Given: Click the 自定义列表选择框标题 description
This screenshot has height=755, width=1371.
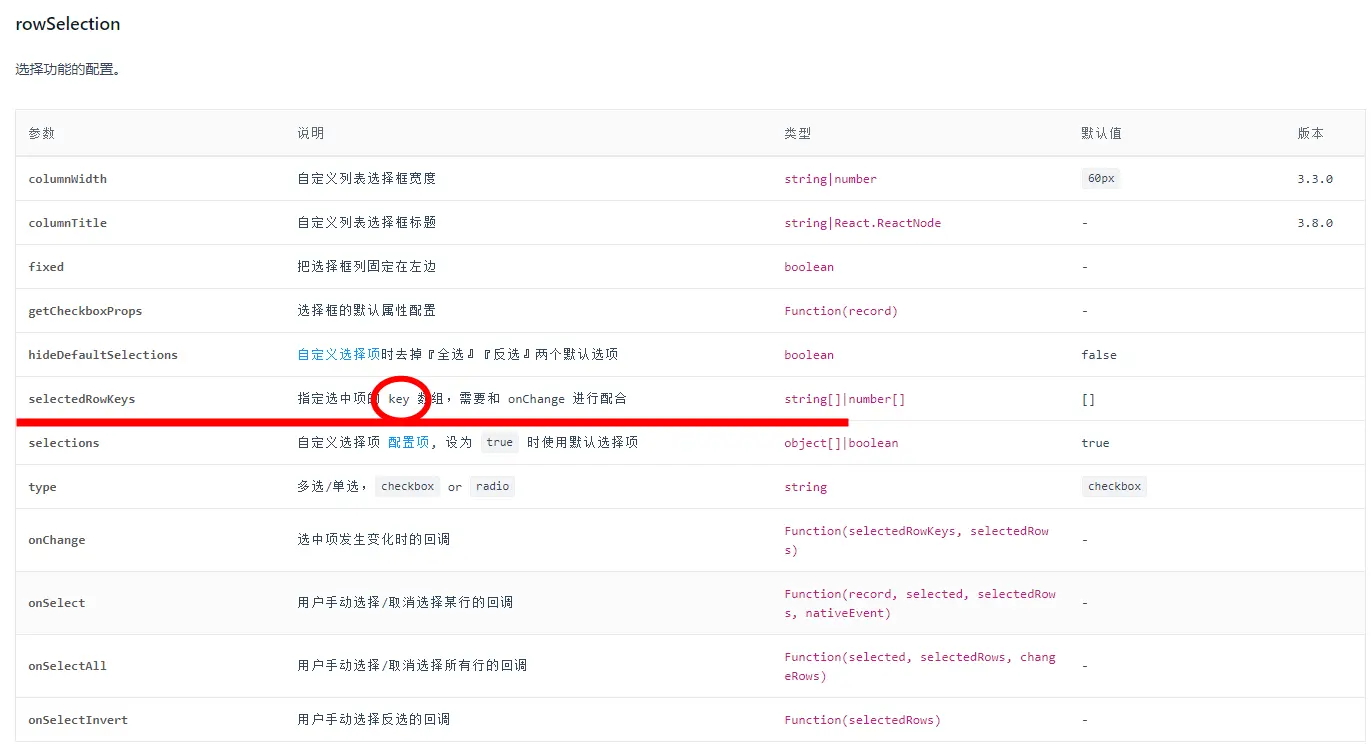Looking at the screenshot, I should click(367, 222).
